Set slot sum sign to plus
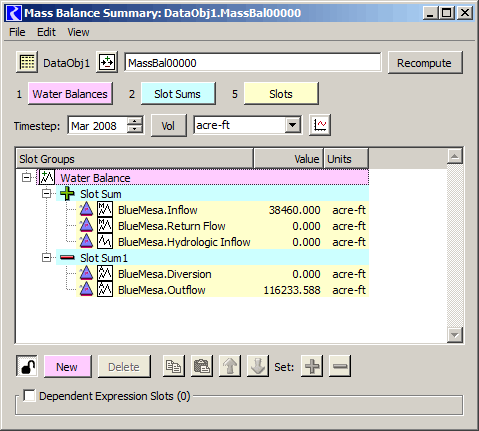The image size is (479, 431). [x=312, y=366]
